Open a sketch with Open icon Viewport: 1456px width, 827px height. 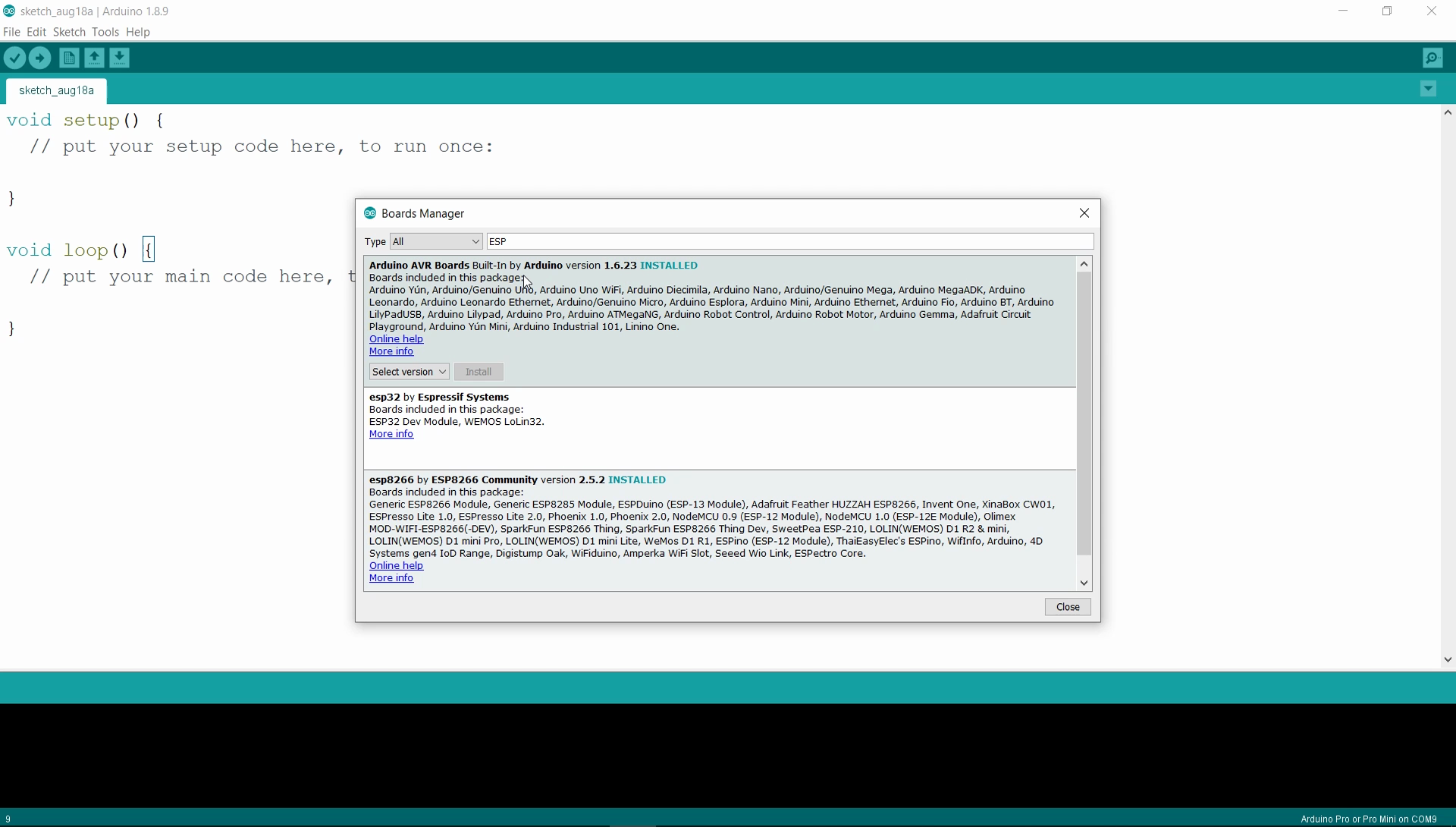pos(94,58)
